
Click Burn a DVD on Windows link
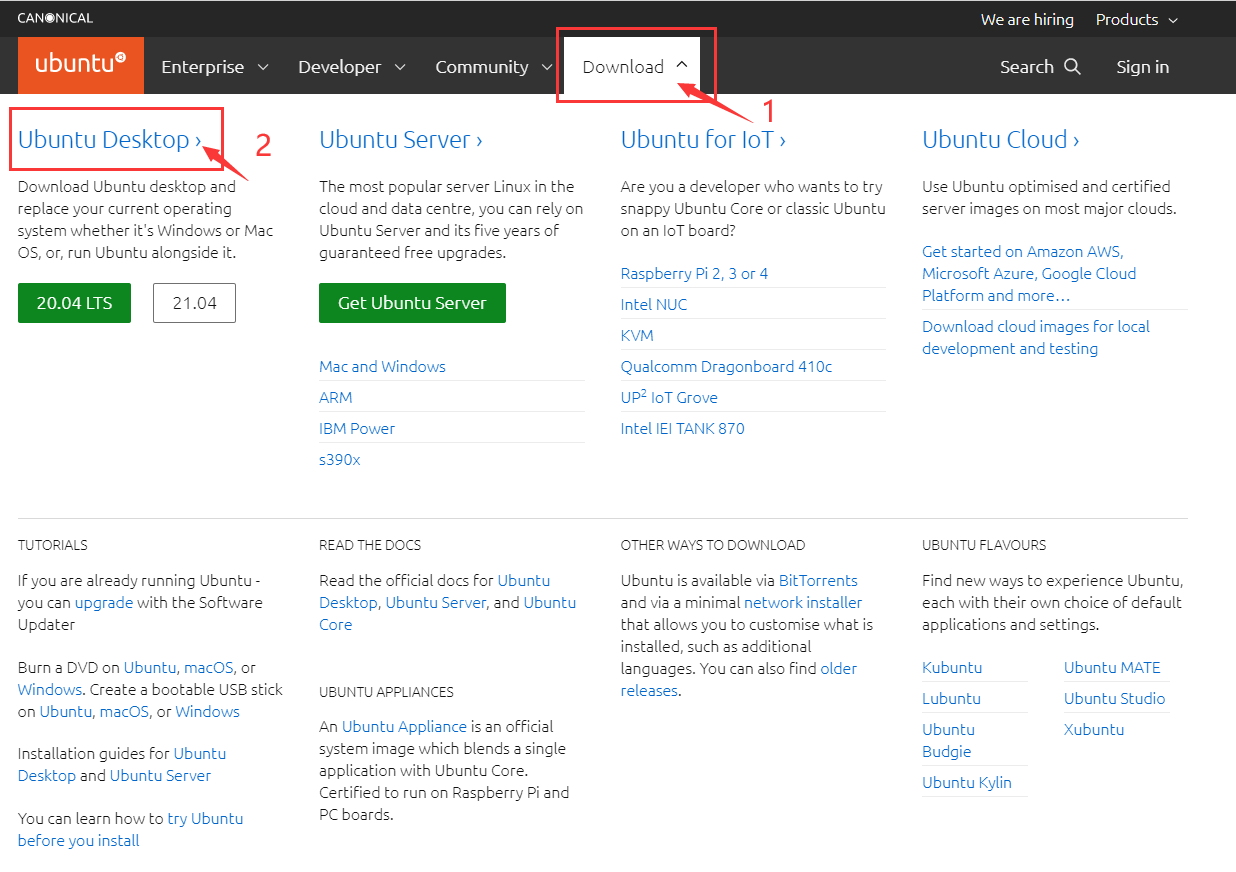tap(49, 690)
